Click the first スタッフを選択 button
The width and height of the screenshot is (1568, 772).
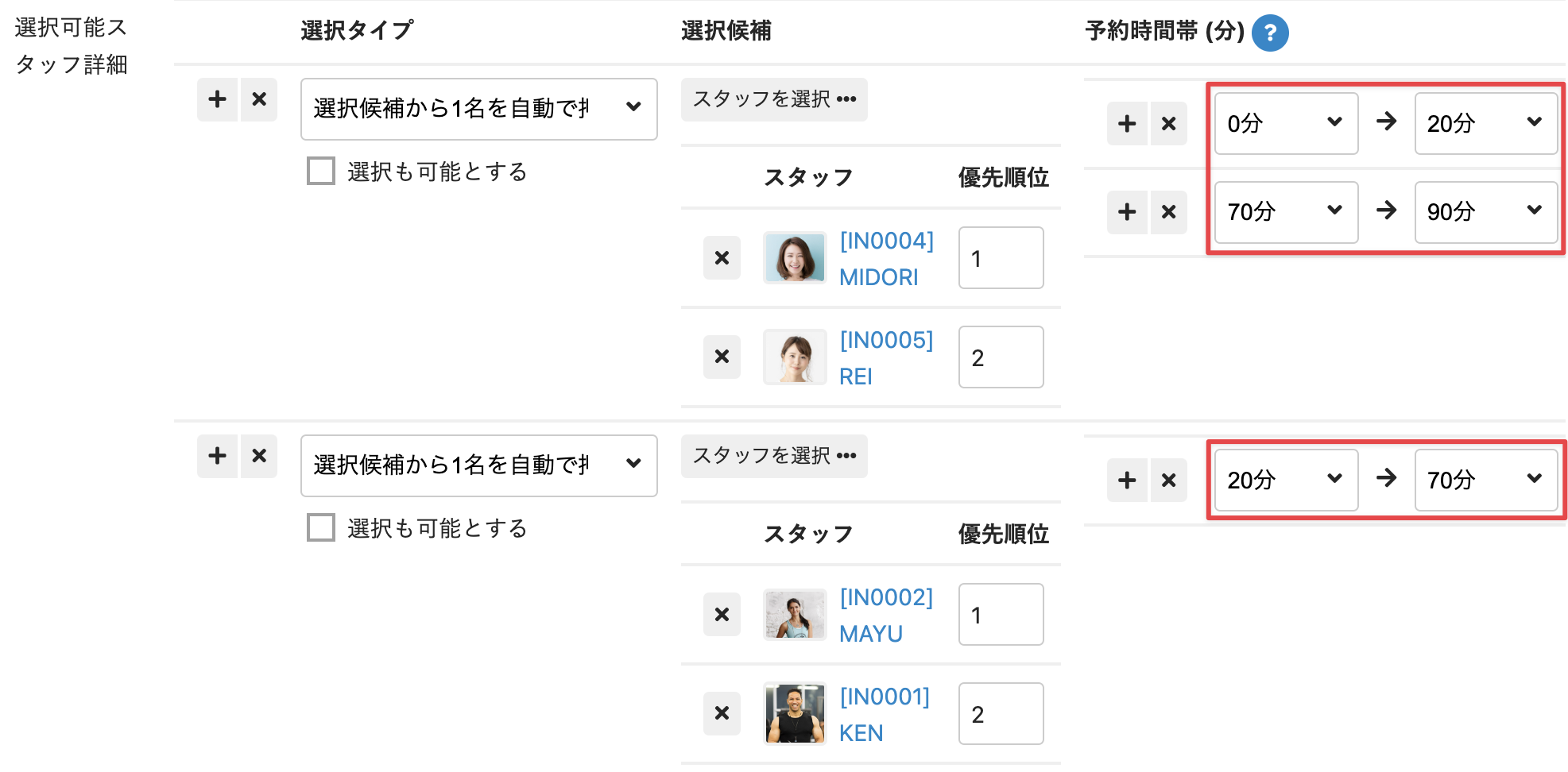pos(774,100)
